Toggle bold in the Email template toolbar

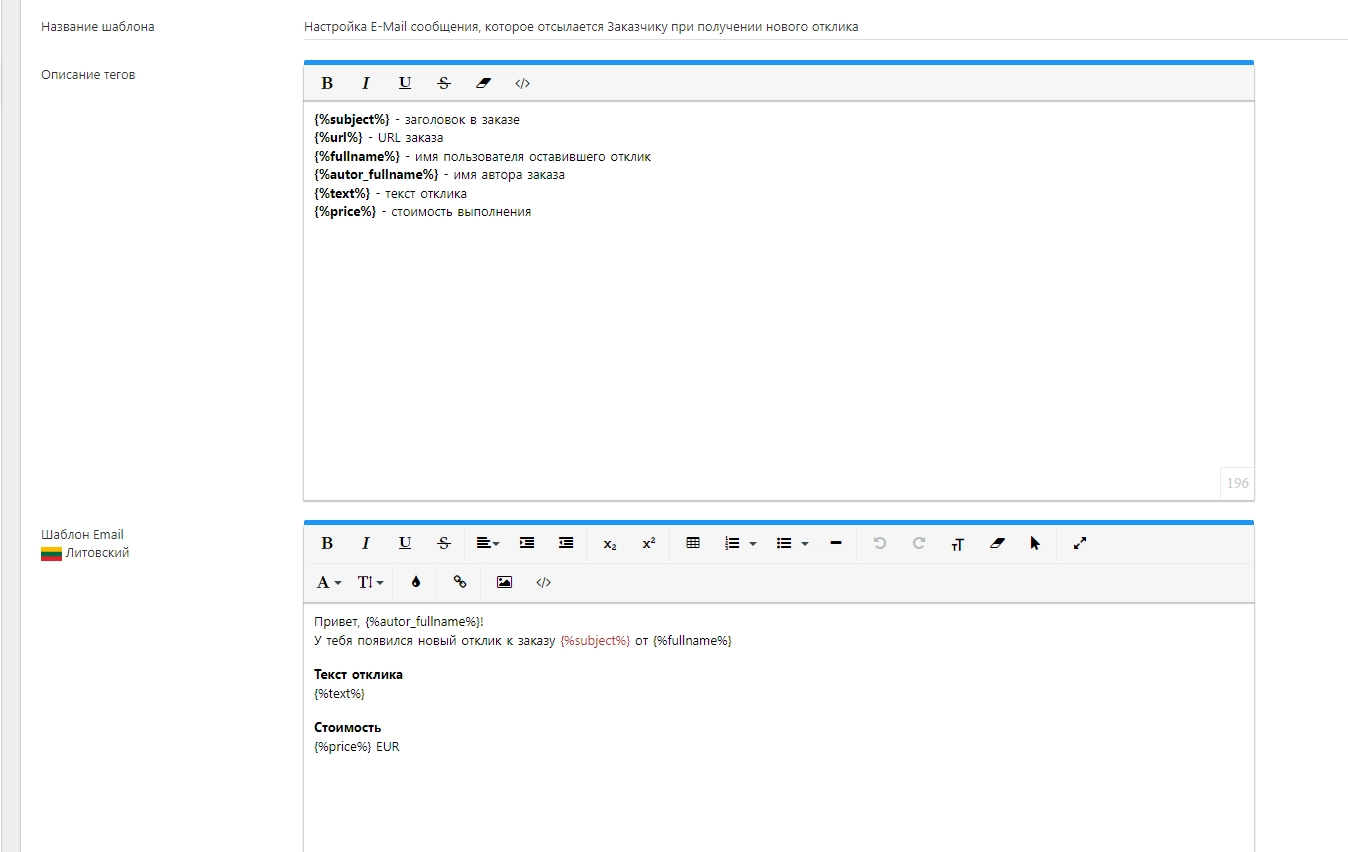click(326, 543)
